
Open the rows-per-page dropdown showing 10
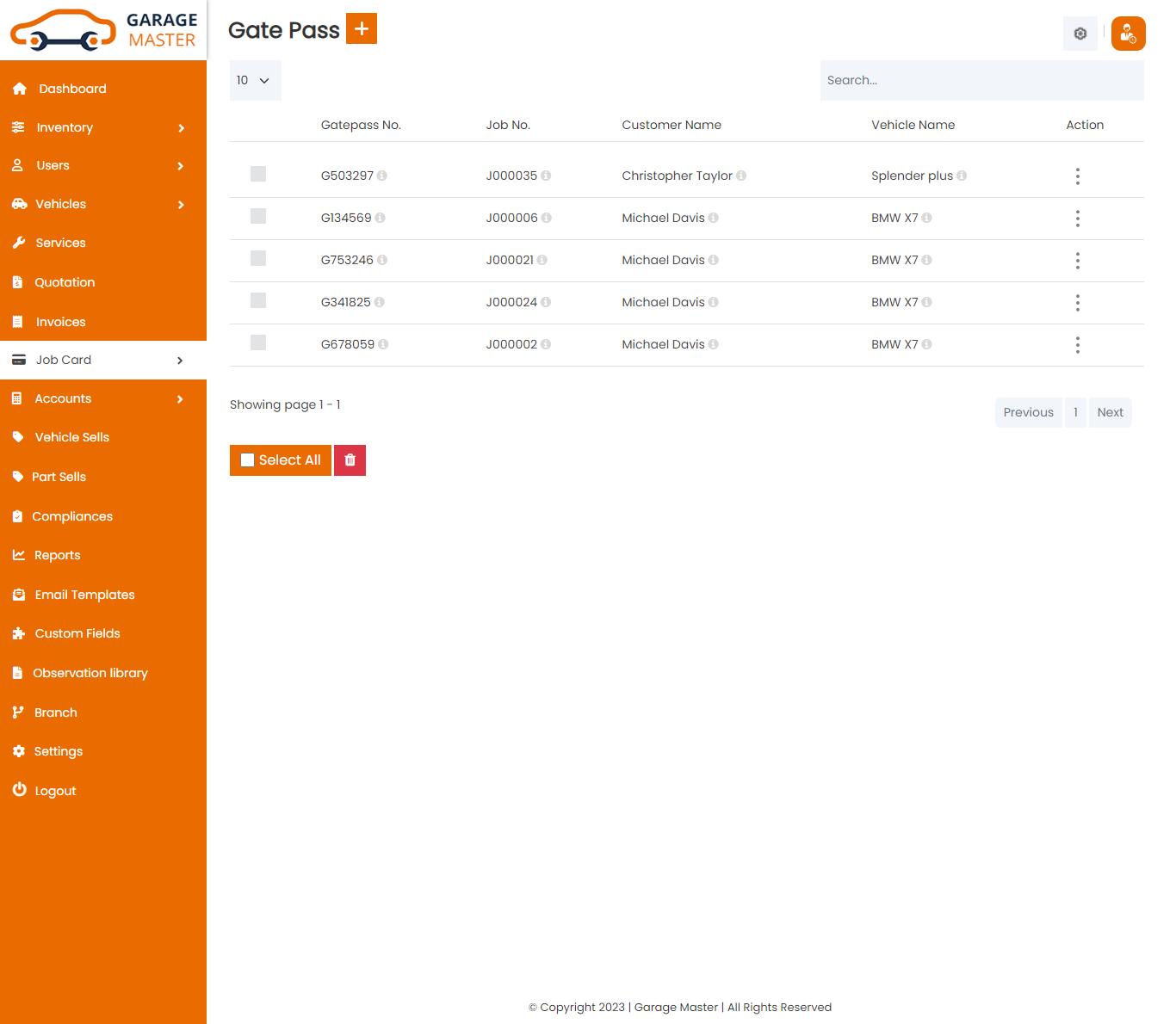coord(255,80)
